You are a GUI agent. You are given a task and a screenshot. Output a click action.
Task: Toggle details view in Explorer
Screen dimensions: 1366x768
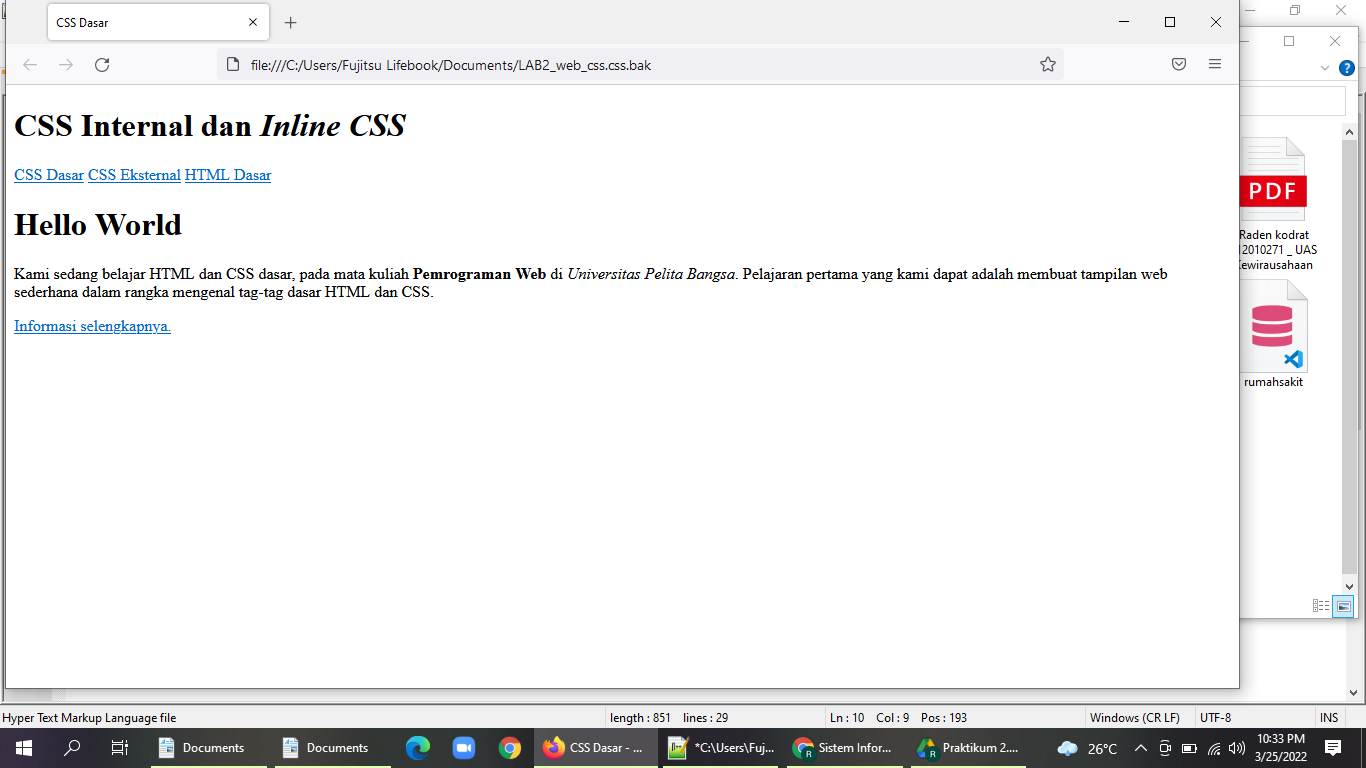click(x=1321, y=606)
